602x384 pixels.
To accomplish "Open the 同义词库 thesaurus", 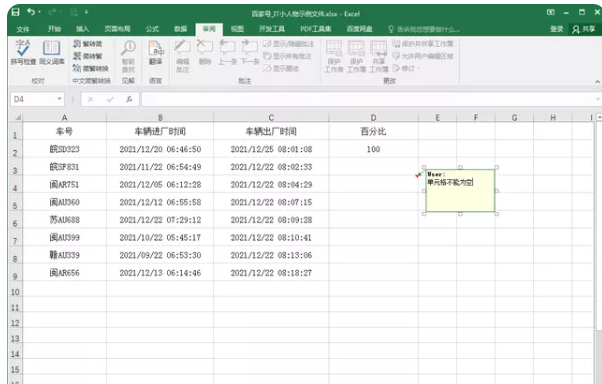I will (52, 52).
